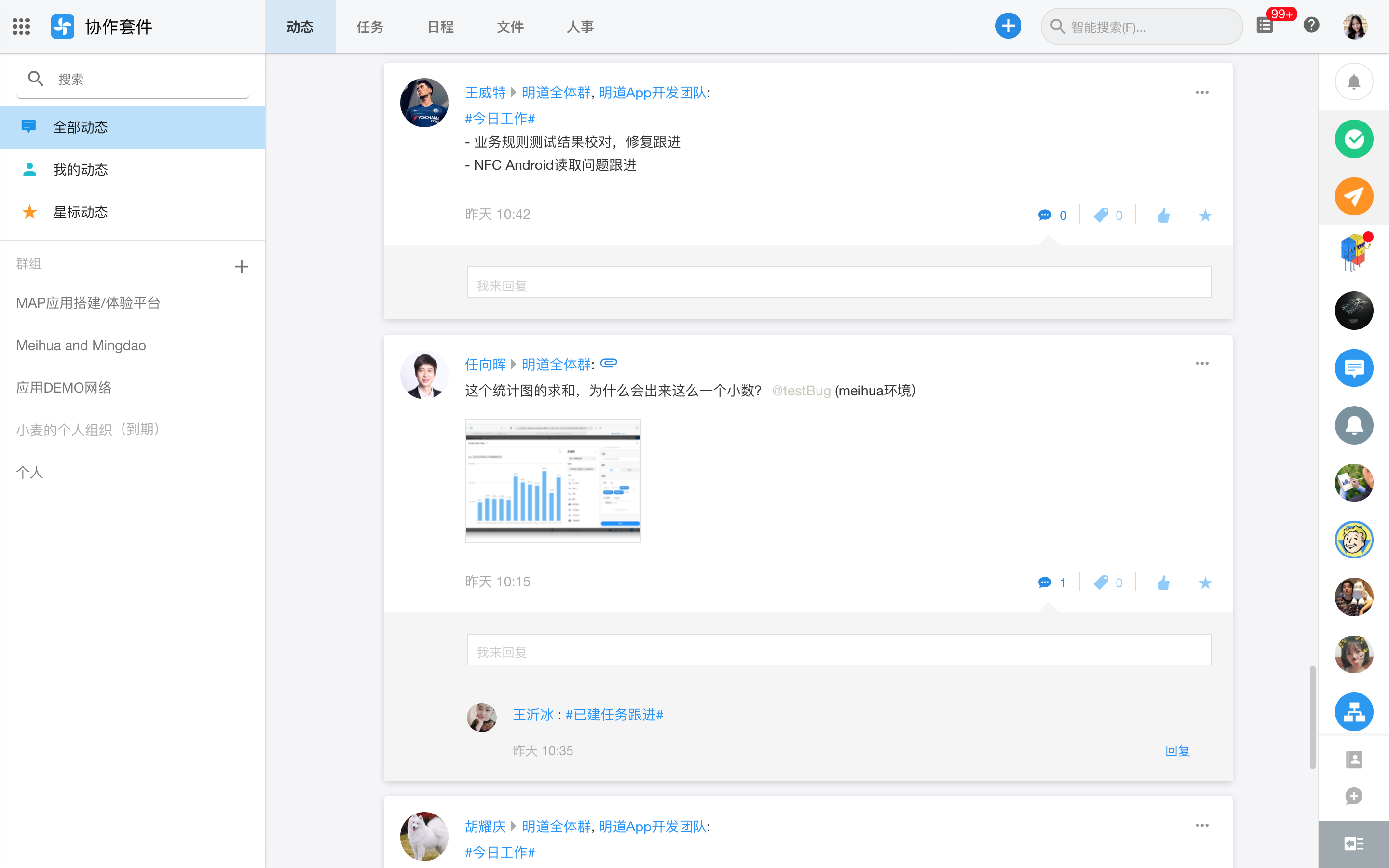The height and width of the screenshot is (868, 1389).
Task: Click the blue plus create button
Action: [1008, 27]
